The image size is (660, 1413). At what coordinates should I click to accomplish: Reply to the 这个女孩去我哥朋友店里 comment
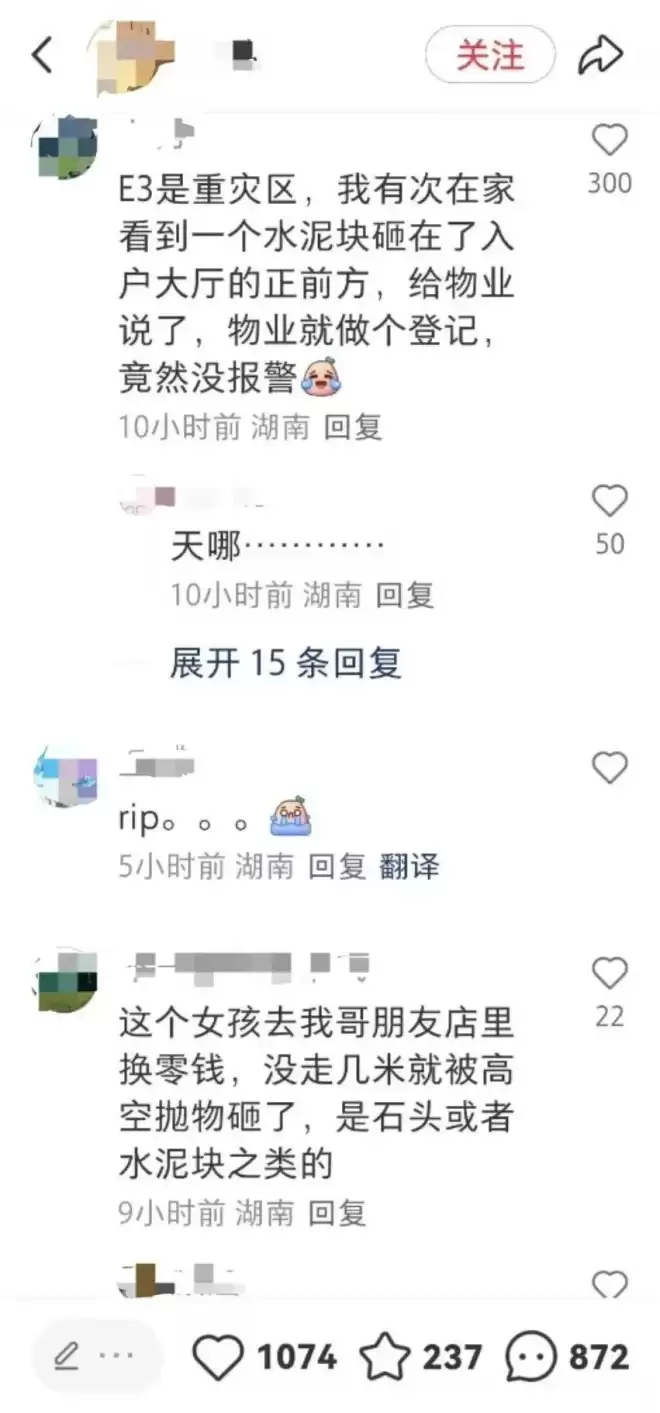(337, 1213)
